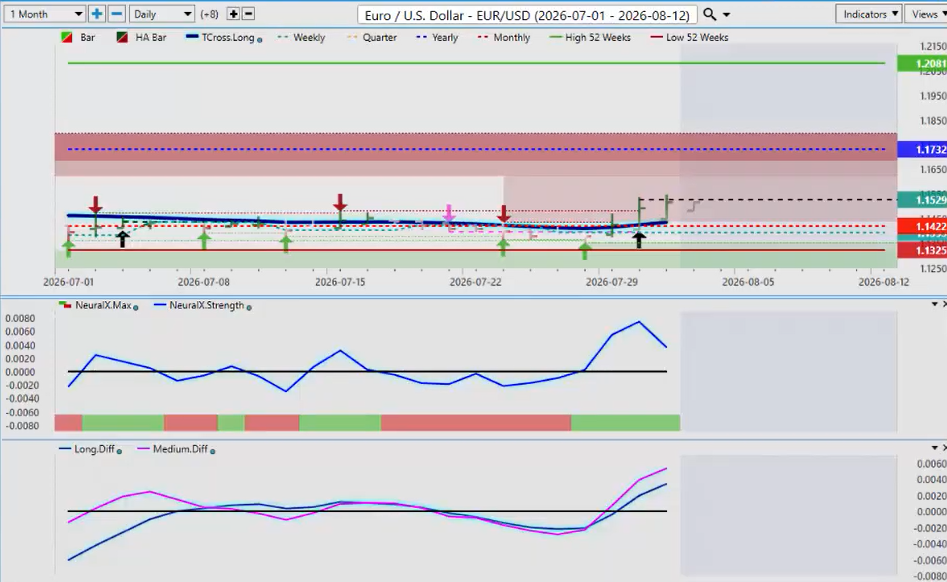Click the EUR/USD symbol title field
Viewport: 947px width, 582px height.
(x=527, y=14)
